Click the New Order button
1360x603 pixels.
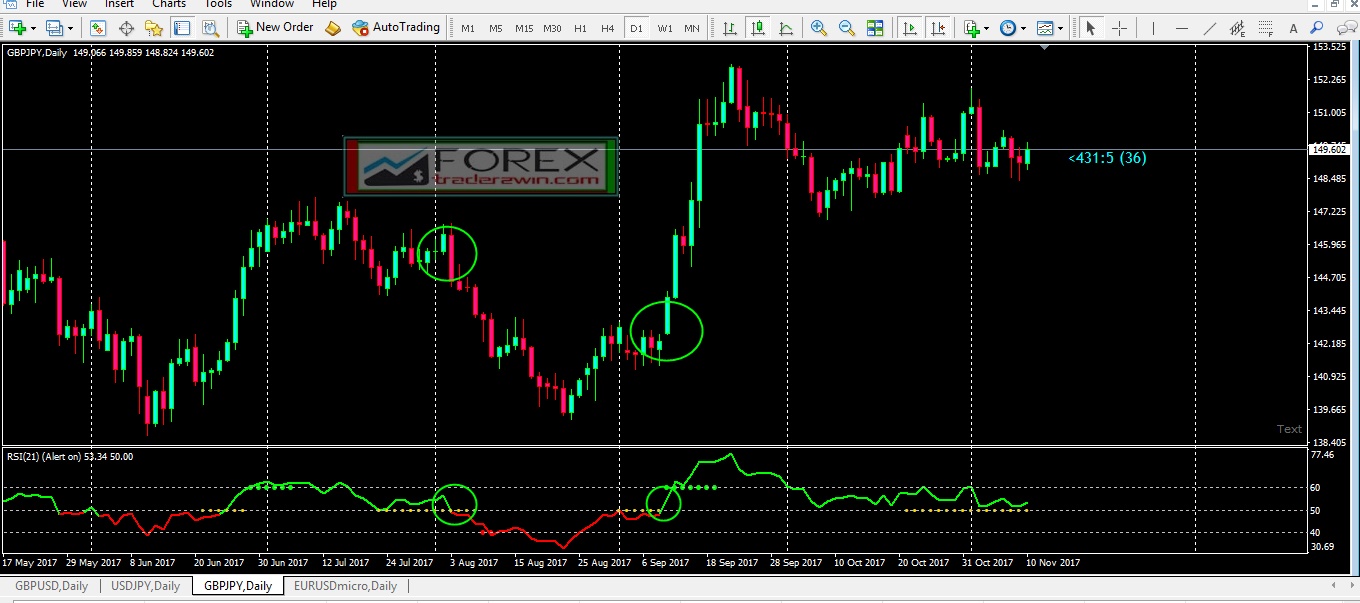click(275, 27)
